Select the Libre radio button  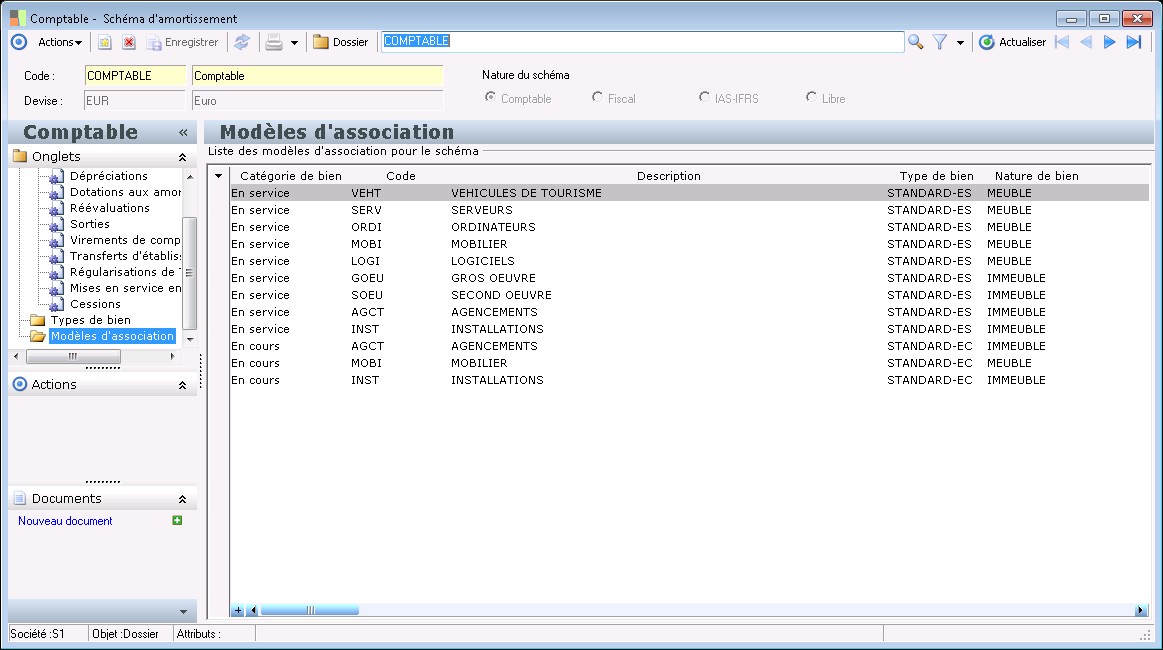pos(812,98)
